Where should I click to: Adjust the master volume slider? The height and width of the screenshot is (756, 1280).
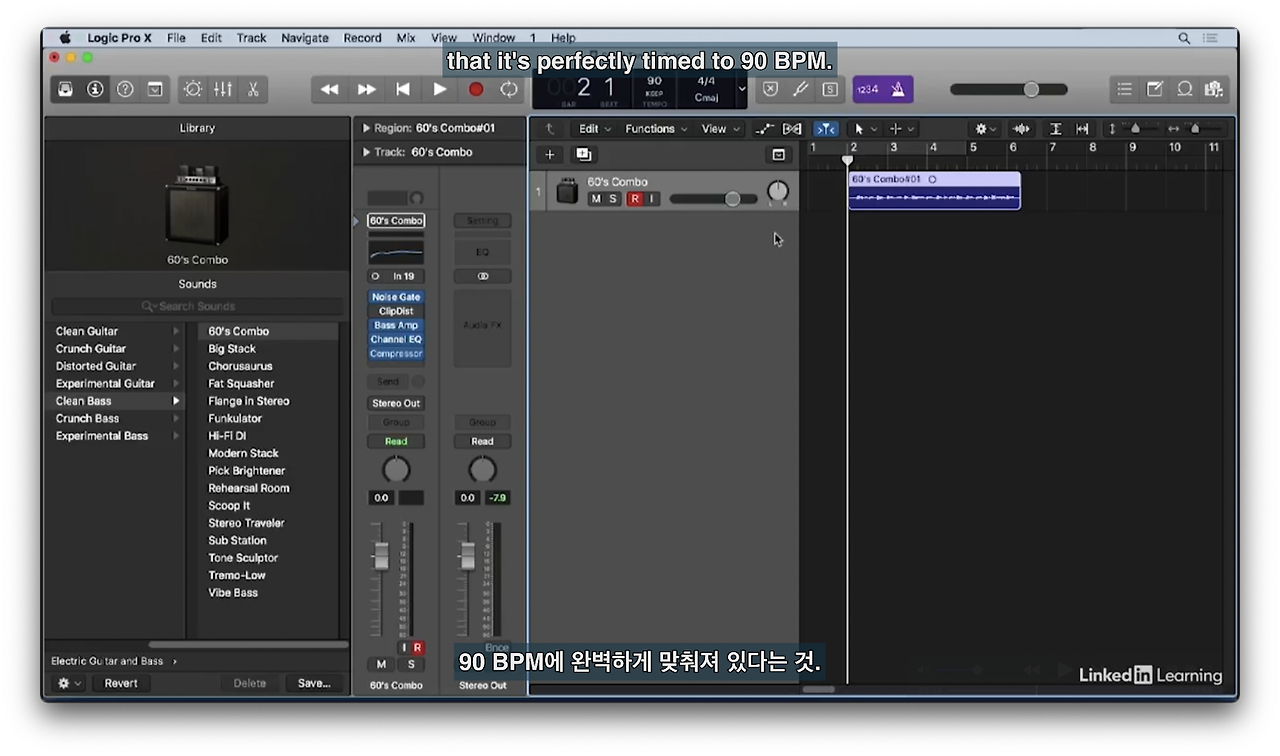[1008, 89]
